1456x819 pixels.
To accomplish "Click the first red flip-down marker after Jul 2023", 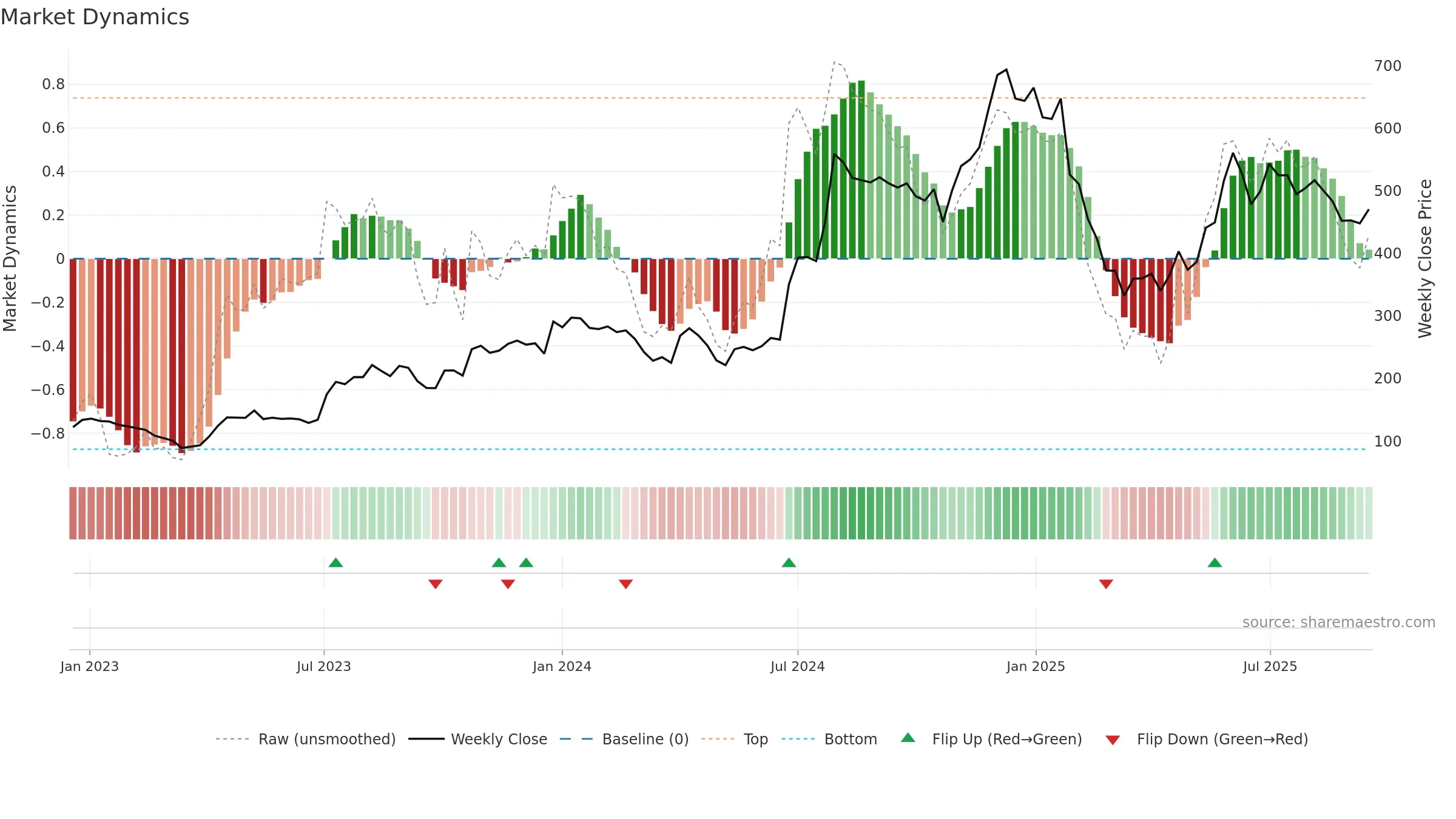I will (435, 584).
